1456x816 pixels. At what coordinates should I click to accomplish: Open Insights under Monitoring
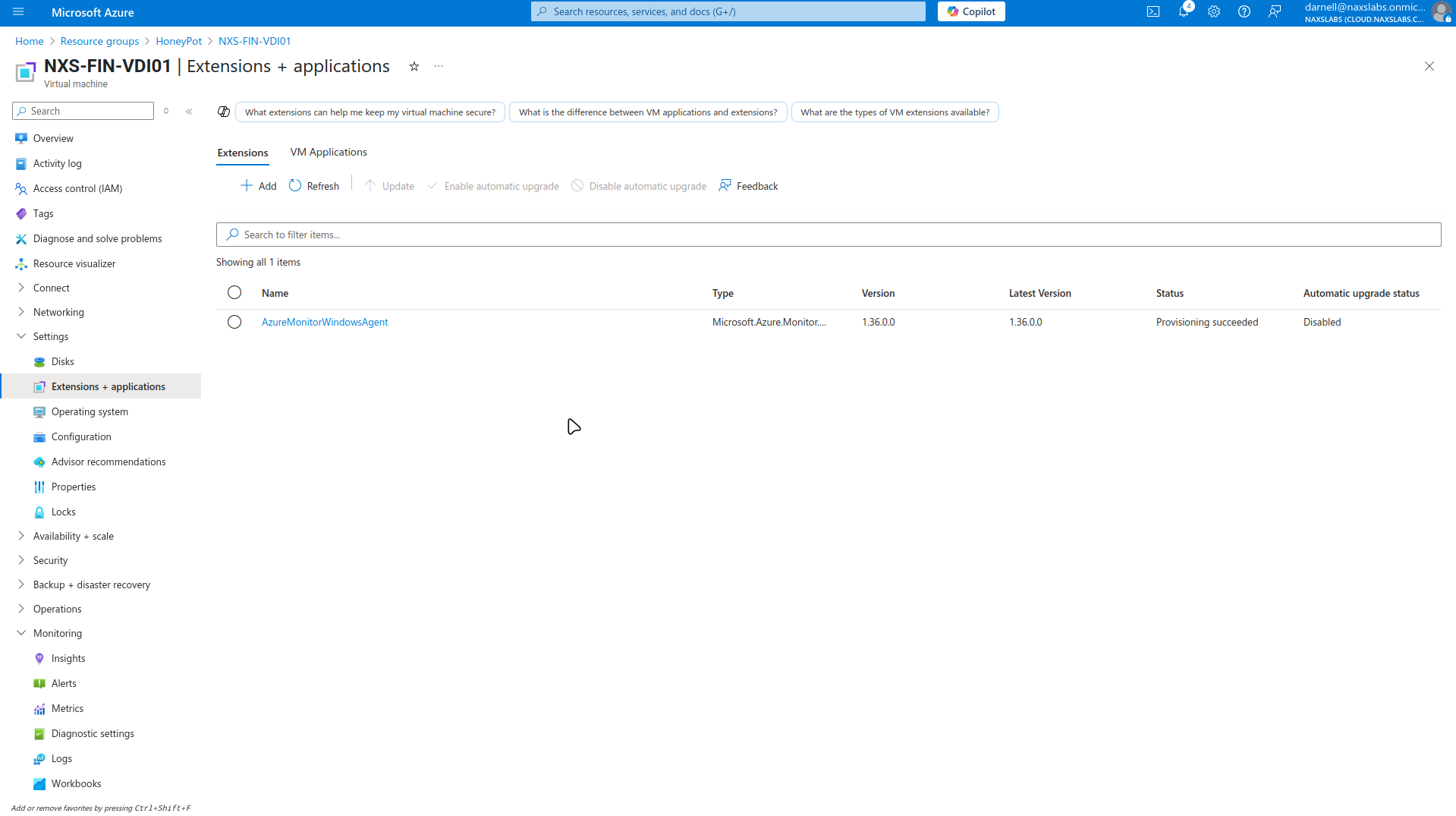pyautogui.click(x=68, y=659)
